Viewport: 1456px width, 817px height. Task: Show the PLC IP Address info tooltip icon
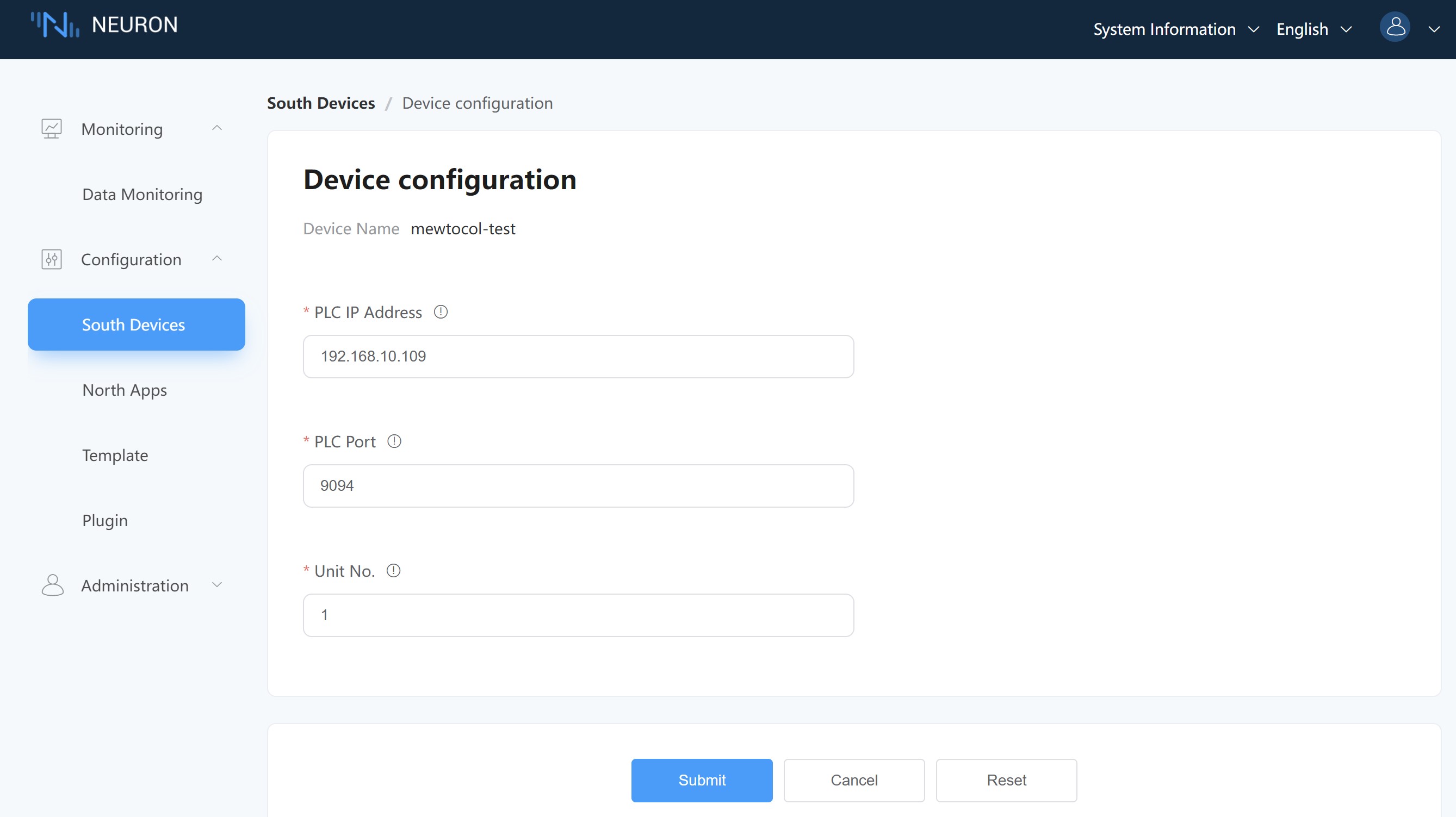[x=441, y=312]
